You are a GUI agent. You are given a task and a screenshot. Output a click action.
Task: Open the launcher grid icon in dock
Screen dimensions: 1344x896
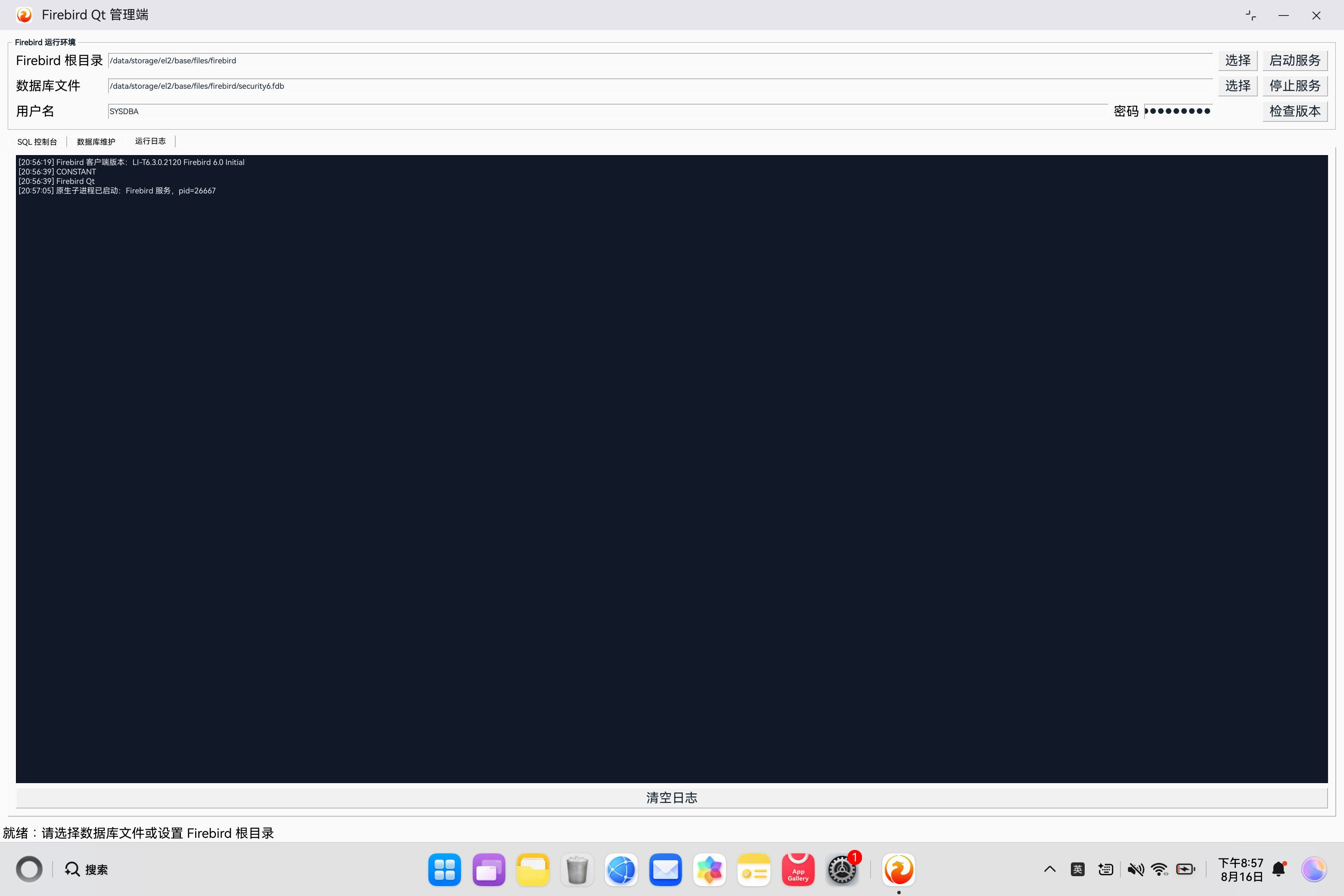tap(445, 870)
